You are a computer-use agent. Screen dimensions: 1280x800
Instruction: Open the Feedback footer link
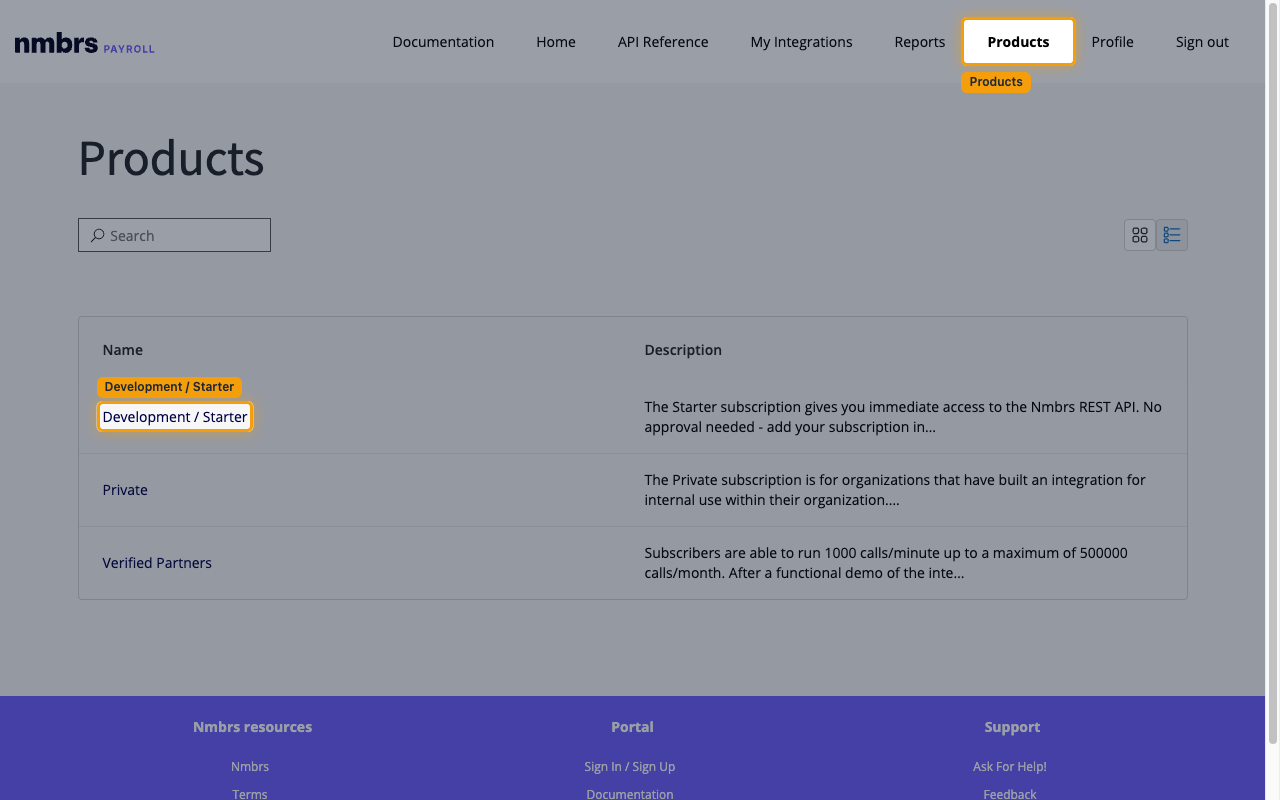coord(1010,794)
